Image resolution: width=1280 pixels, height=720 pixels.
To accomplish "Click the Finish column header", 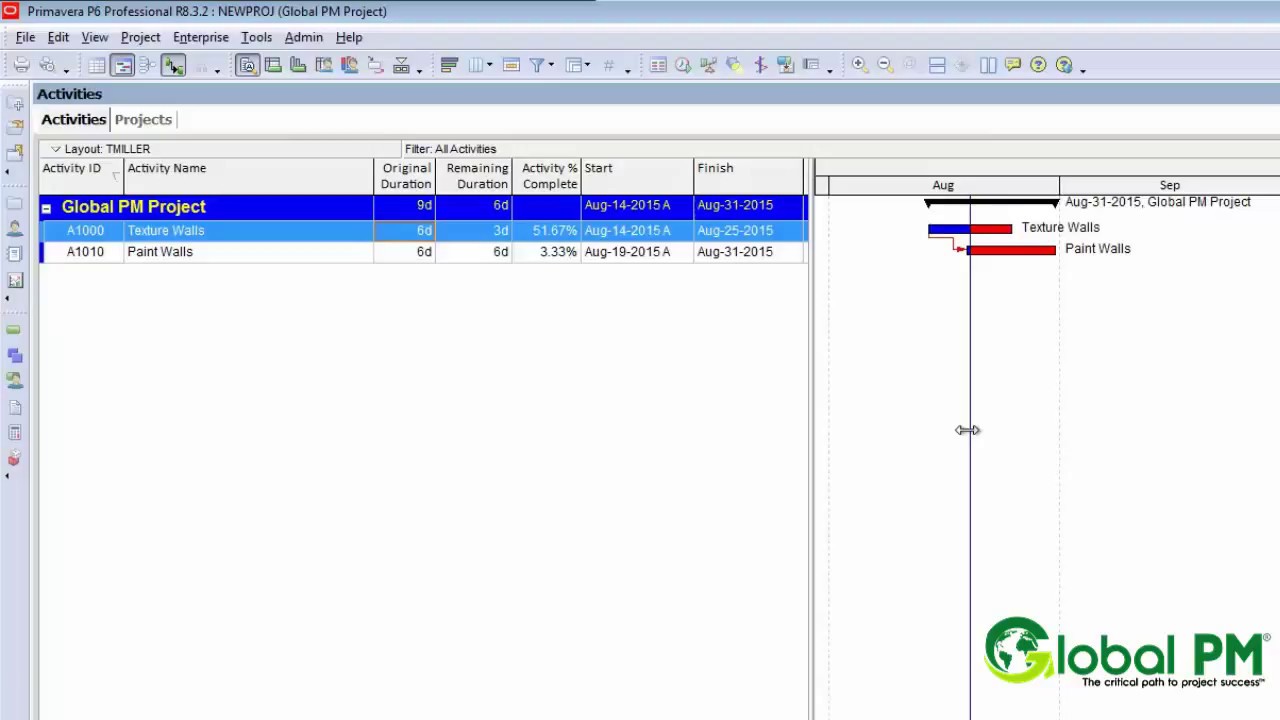I will 748,176.
